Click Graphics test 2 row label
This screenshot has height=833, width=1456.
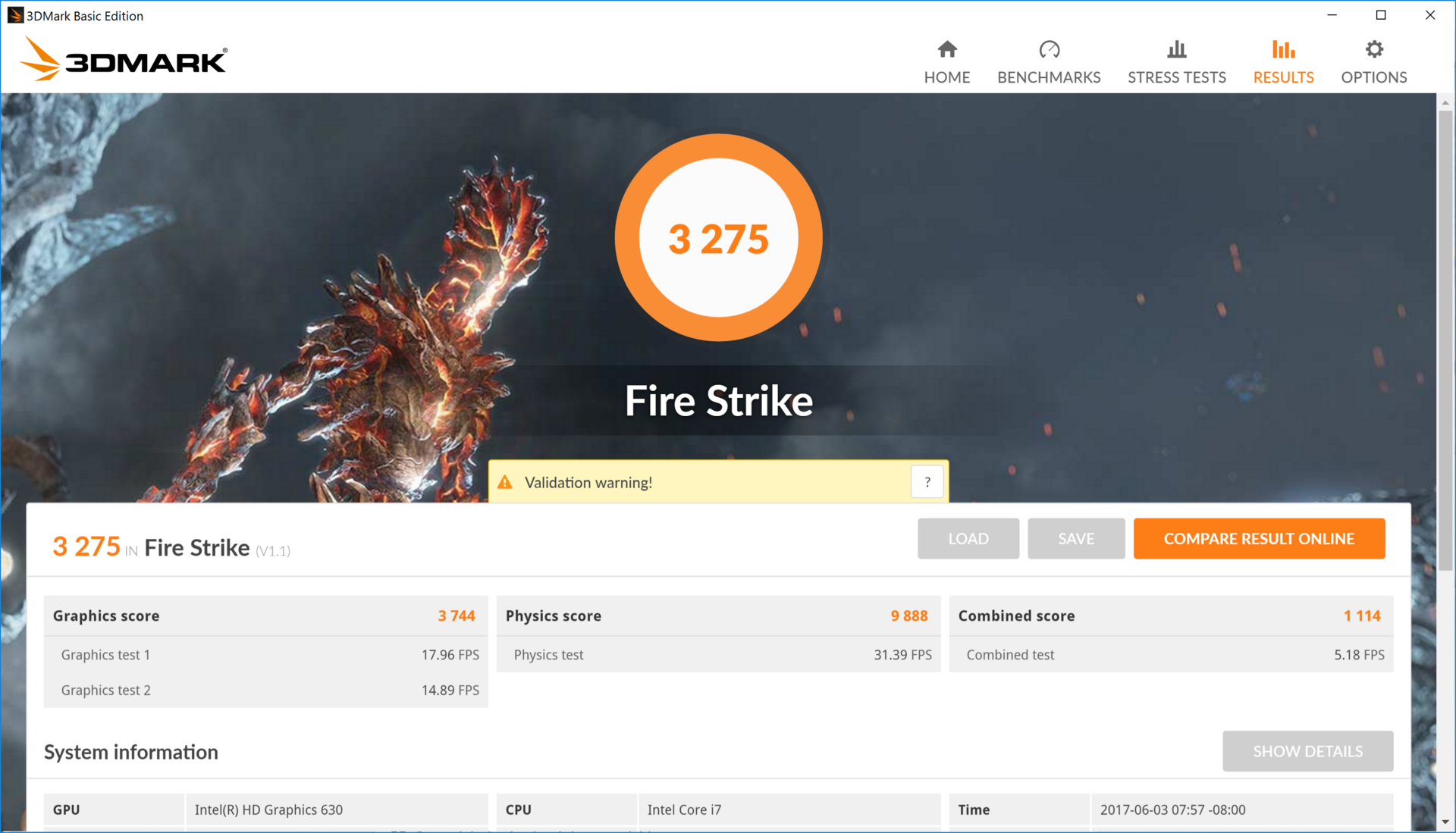(x=105, y=691)
